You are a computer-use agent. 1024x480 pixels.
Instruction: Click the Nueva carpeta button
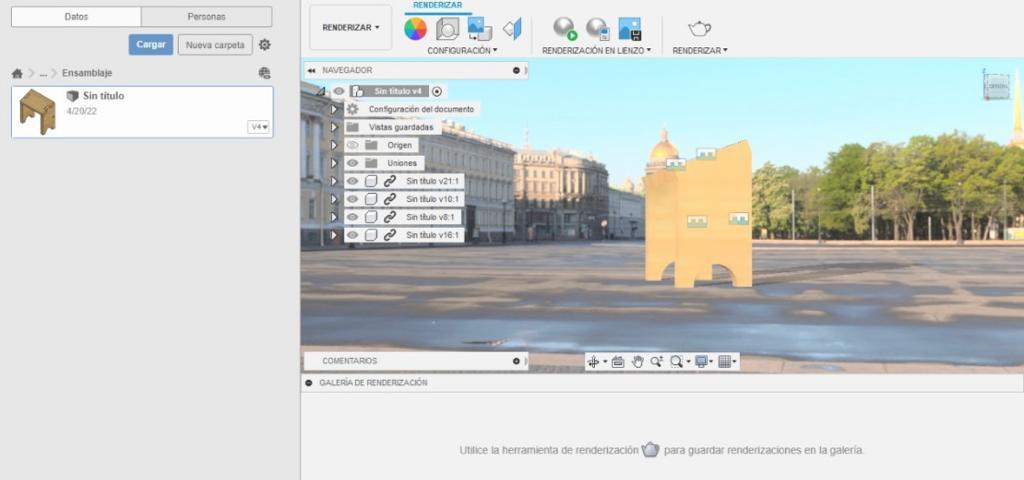click(215, 44)
